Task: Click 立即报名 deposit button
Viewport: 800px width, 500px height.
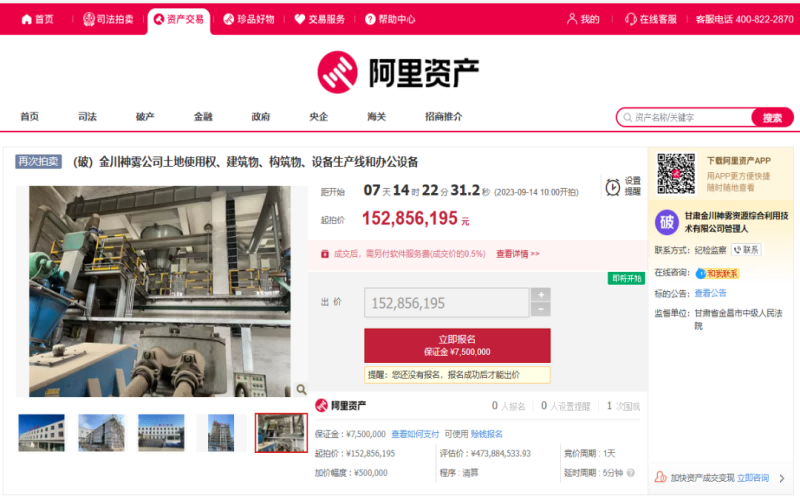Action: (x=457, y=345)
